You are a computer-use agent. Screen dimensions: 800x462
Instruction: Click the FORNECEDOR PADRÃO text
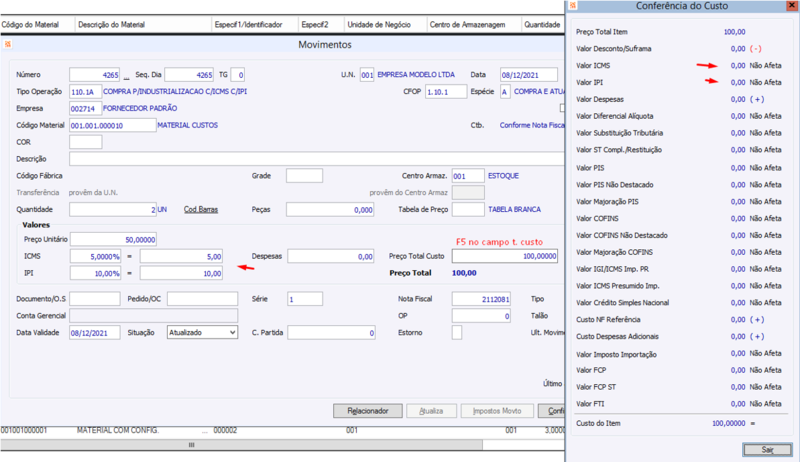coord(140,109)
